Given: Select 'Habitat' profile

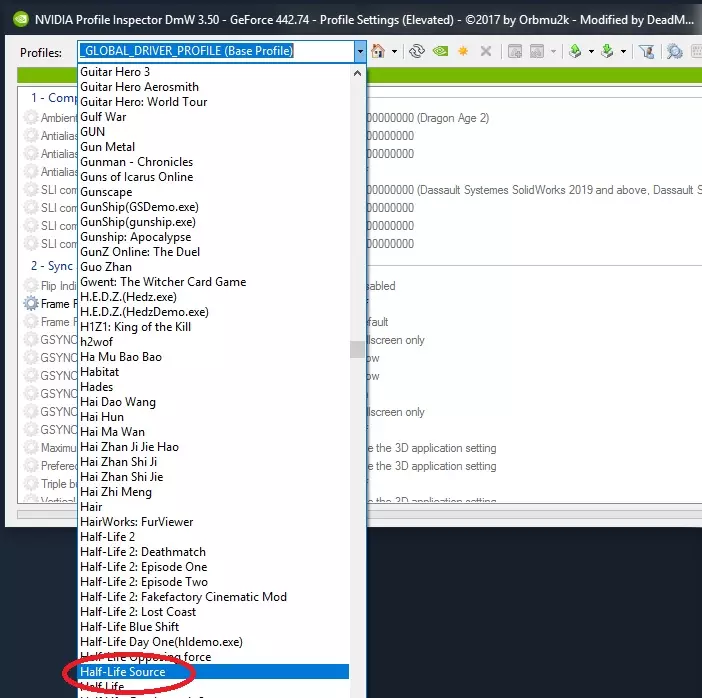Looking at the screenshot, I should 214,372.
